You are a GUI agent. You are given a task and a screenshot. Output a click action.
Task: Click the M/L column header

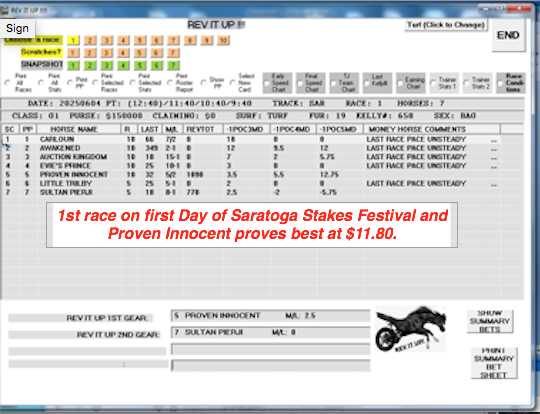coord(172,129)
